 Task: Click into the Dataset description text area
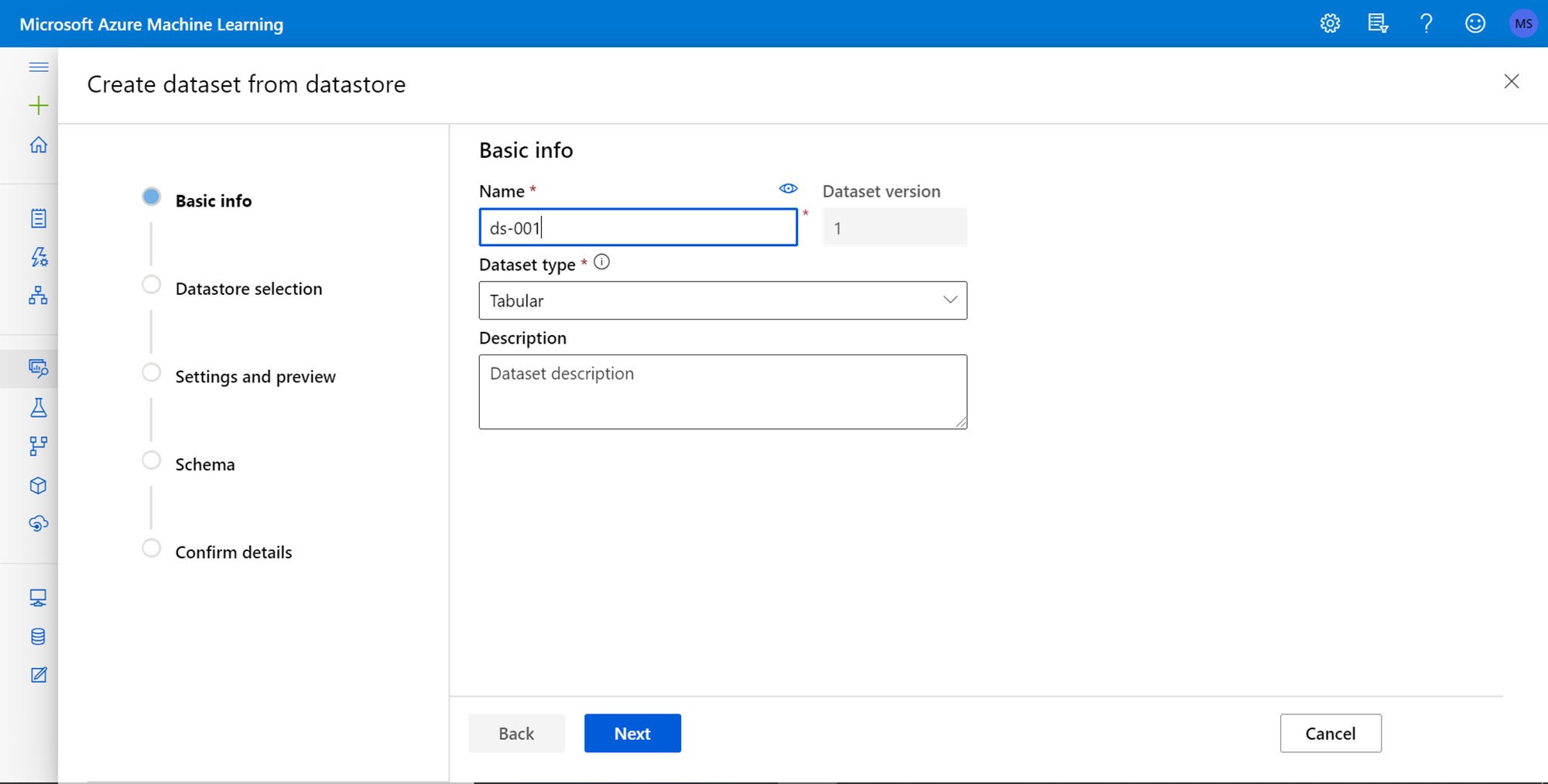click(722, 392)
